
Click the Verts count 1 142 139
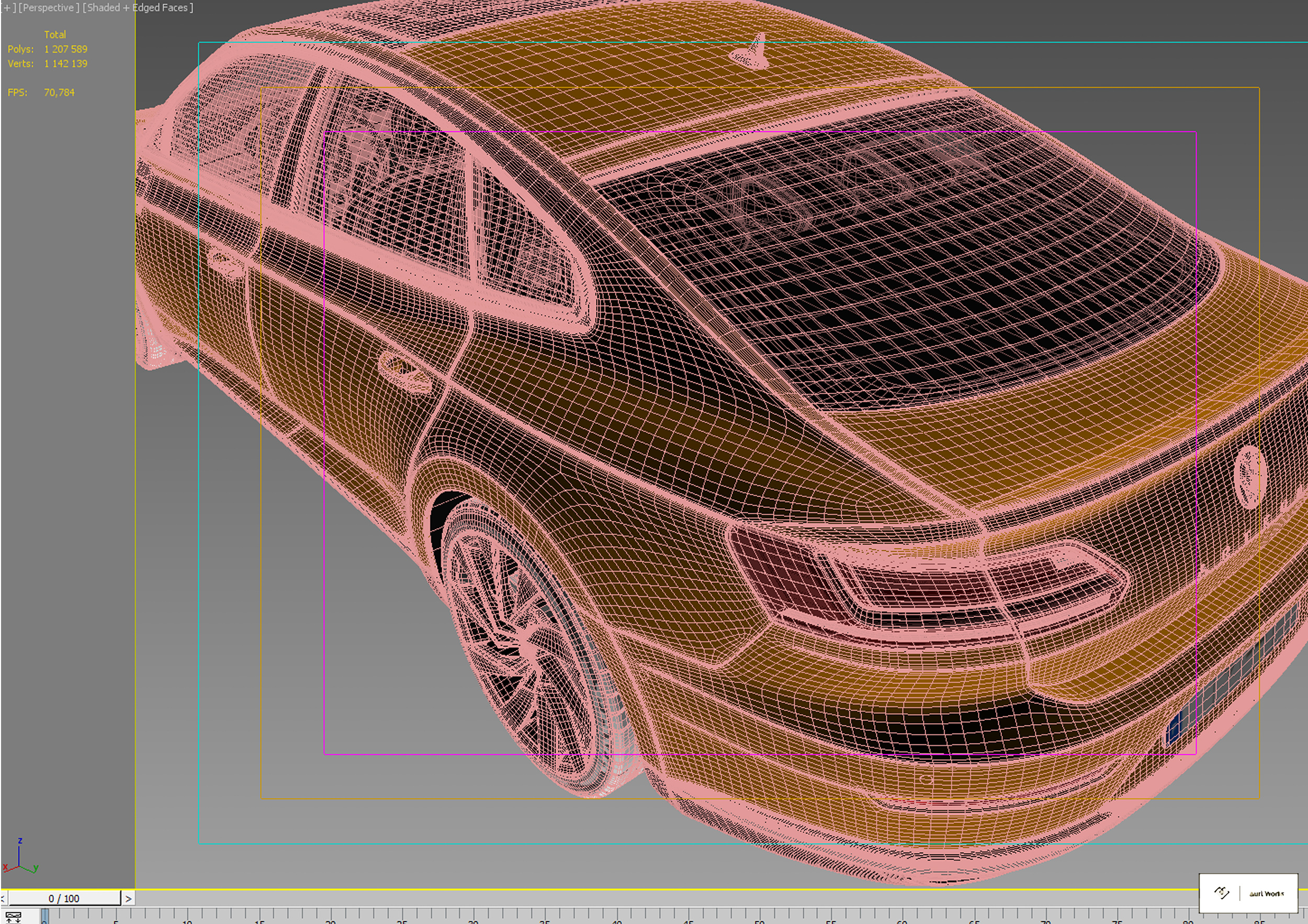pyautogui.click(x=66, y=64)
